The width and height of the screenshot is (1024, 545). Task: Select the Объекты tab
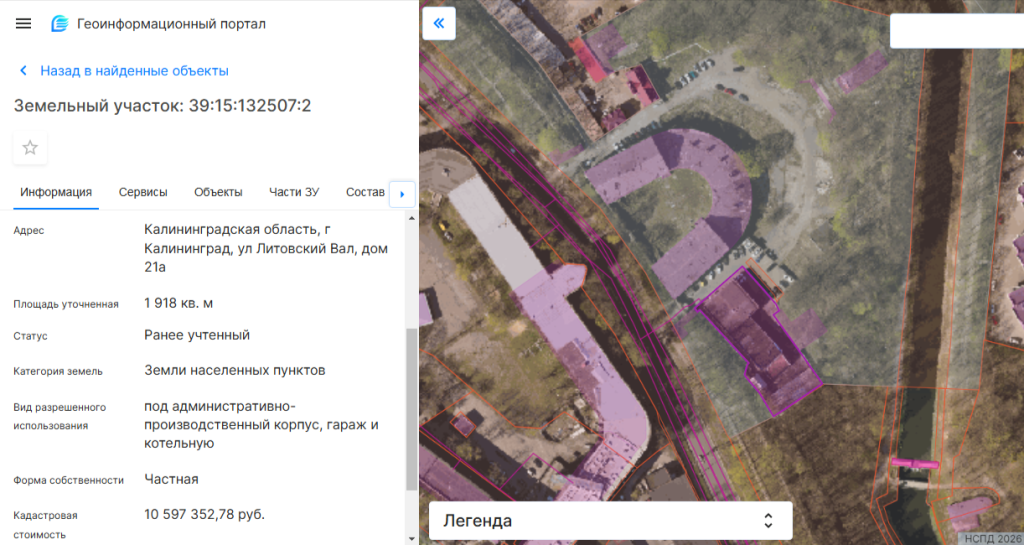click(218, 192)
